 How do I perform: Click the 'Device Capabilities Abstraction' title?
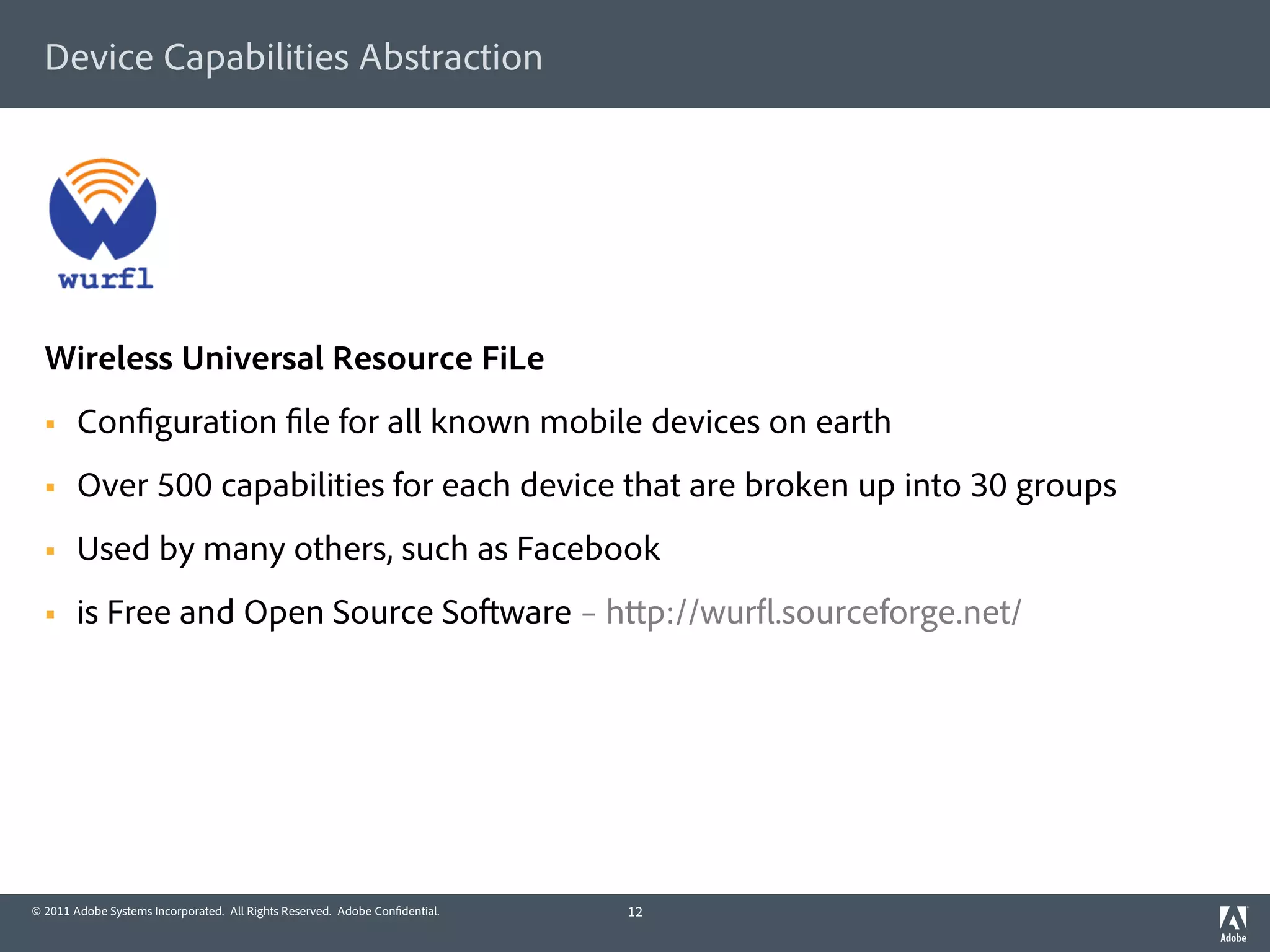294,57
